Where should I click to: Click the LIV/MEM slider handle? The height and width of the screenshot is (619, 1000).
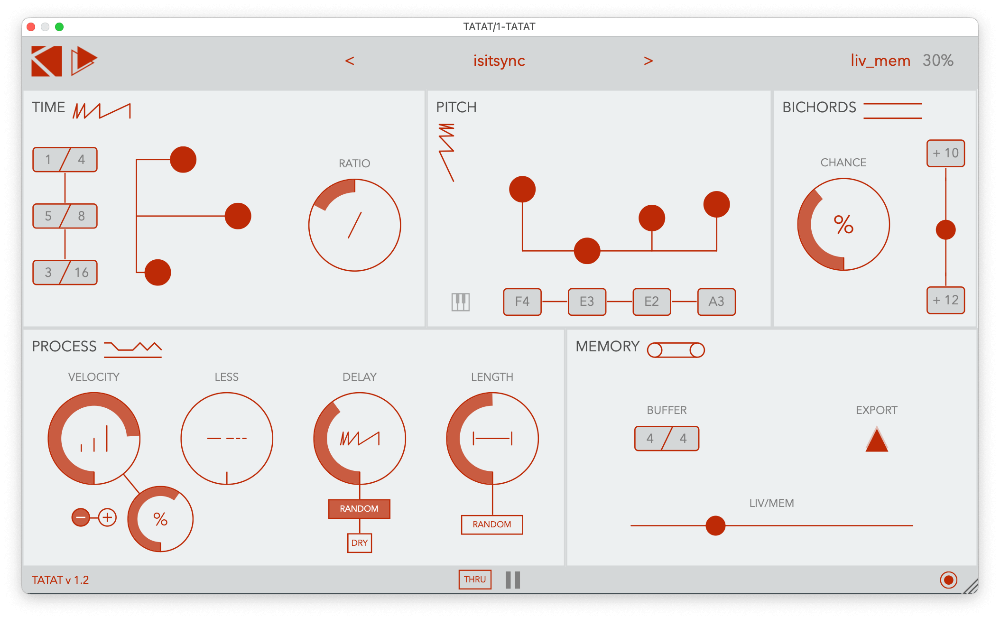pos(715,525)
